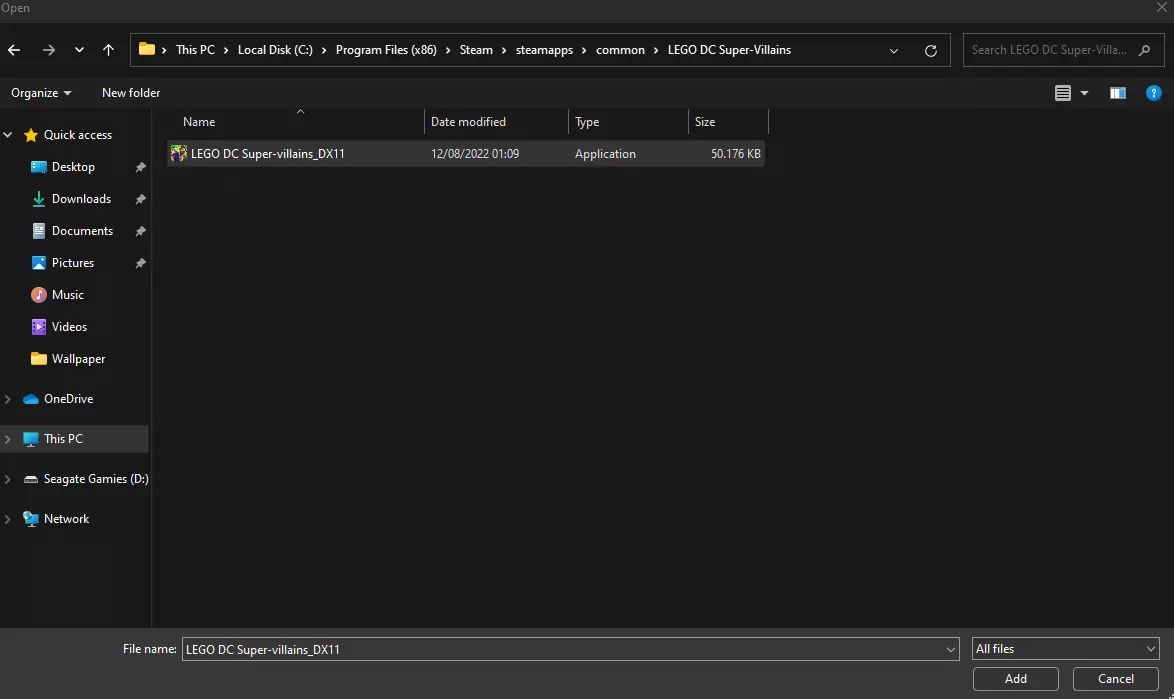Select the LEGO DC Super-villains_DX11 file
The image size is (1174, 699).
(466, 153)
